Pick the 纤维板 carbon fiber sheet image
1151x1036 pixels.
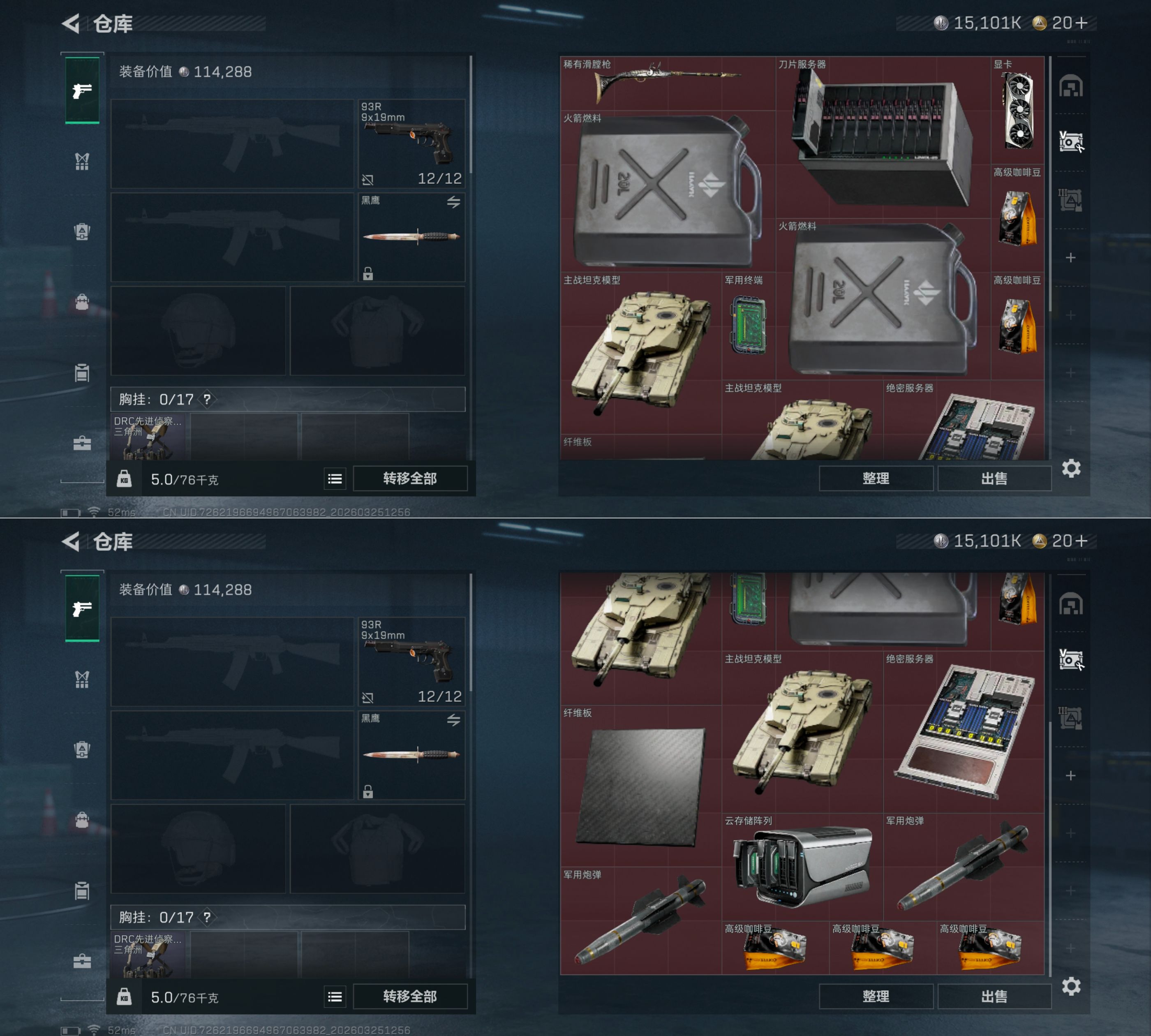click(641, 786)
